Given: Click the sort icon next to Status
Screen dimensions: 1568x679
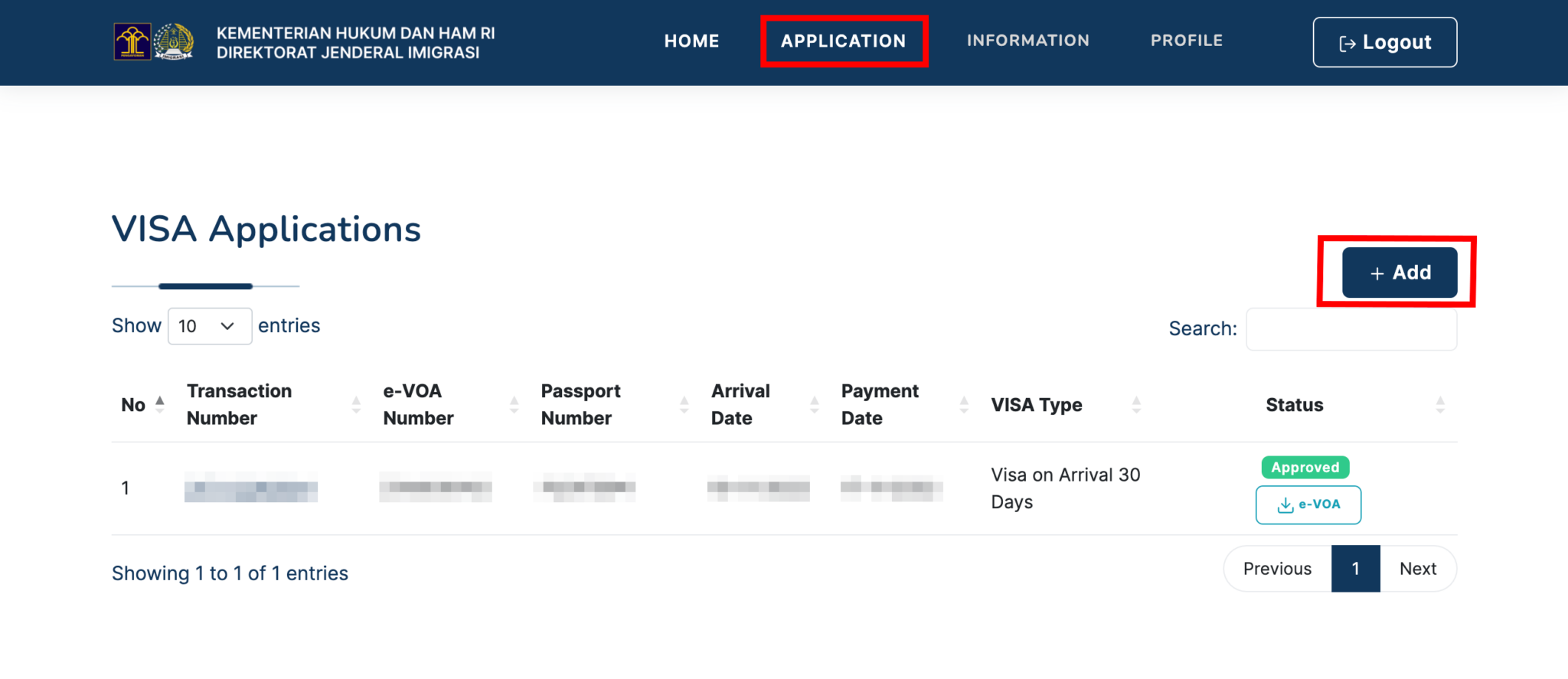Looking at the screenshot, I should pos(1442,404).
